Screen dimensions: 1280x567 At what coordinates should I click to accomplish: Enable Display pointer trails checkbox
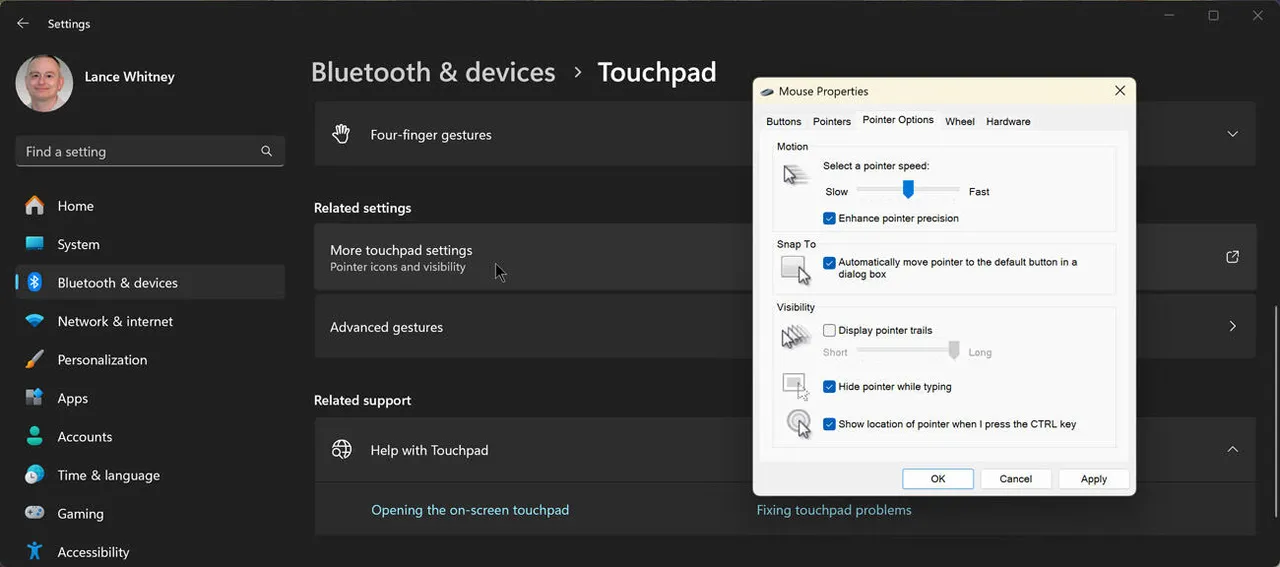[829, 330]
